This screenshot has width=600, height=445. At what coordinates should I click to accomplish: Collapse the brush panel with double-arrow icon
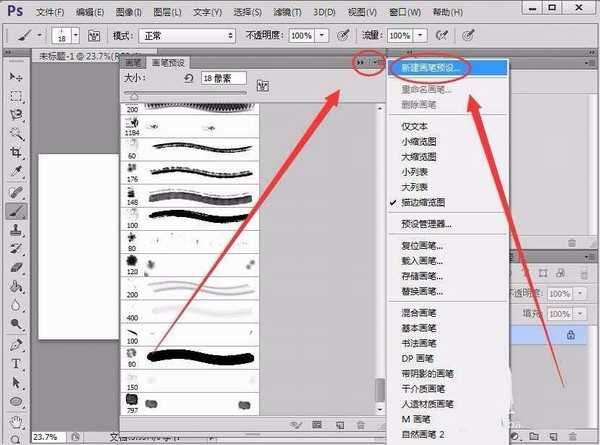point(359,63)
